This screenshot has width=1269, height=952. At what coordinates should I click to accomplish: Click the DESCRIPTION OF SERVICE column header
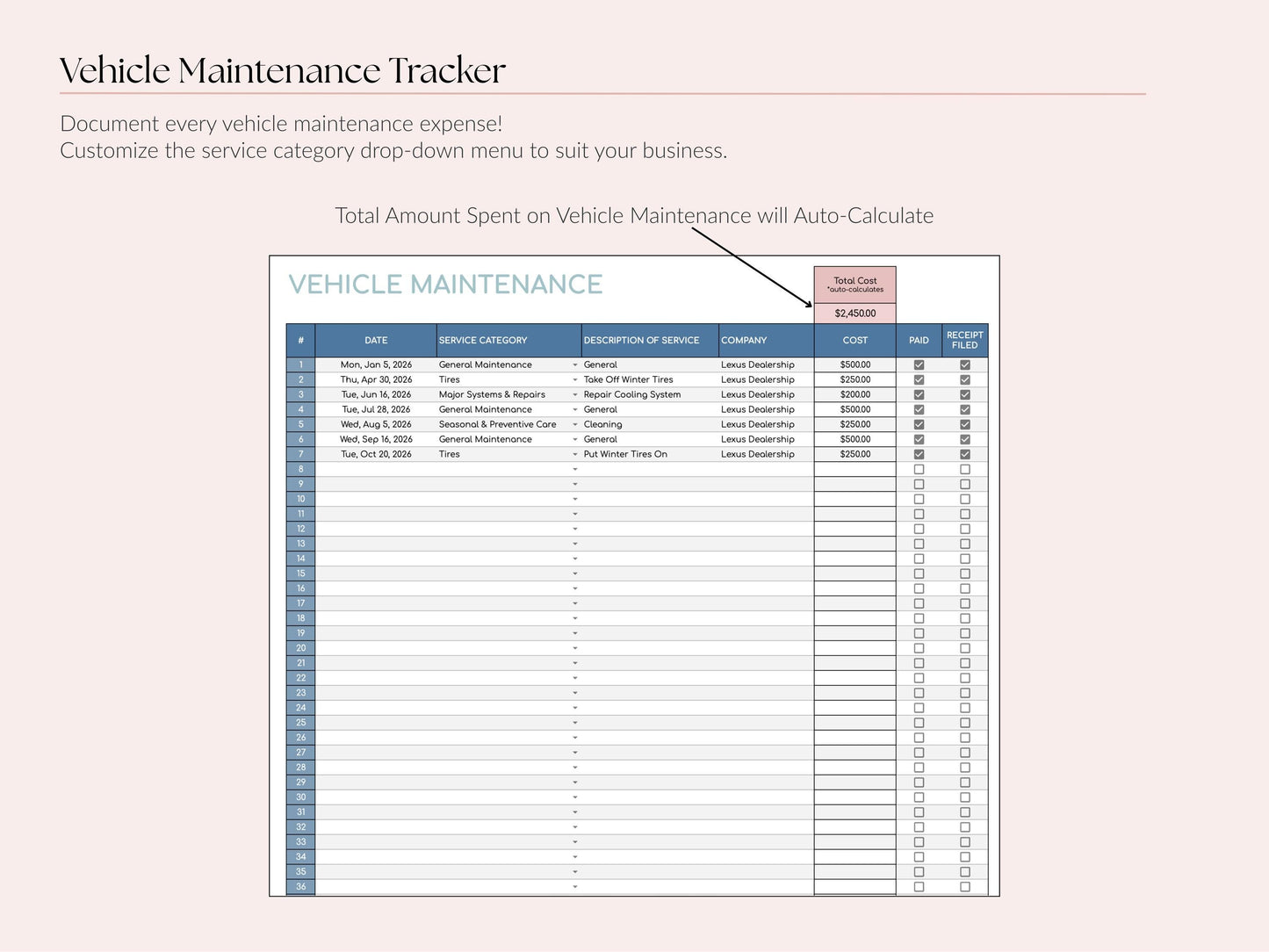(650, 340)
